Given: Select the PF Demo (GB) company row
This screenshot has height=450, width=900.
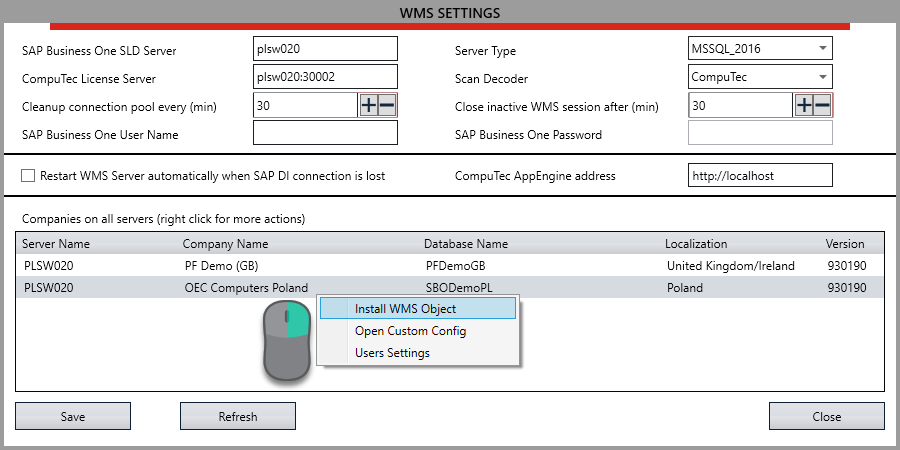Looking at the screenshot, I should click(x=221, y=266).
